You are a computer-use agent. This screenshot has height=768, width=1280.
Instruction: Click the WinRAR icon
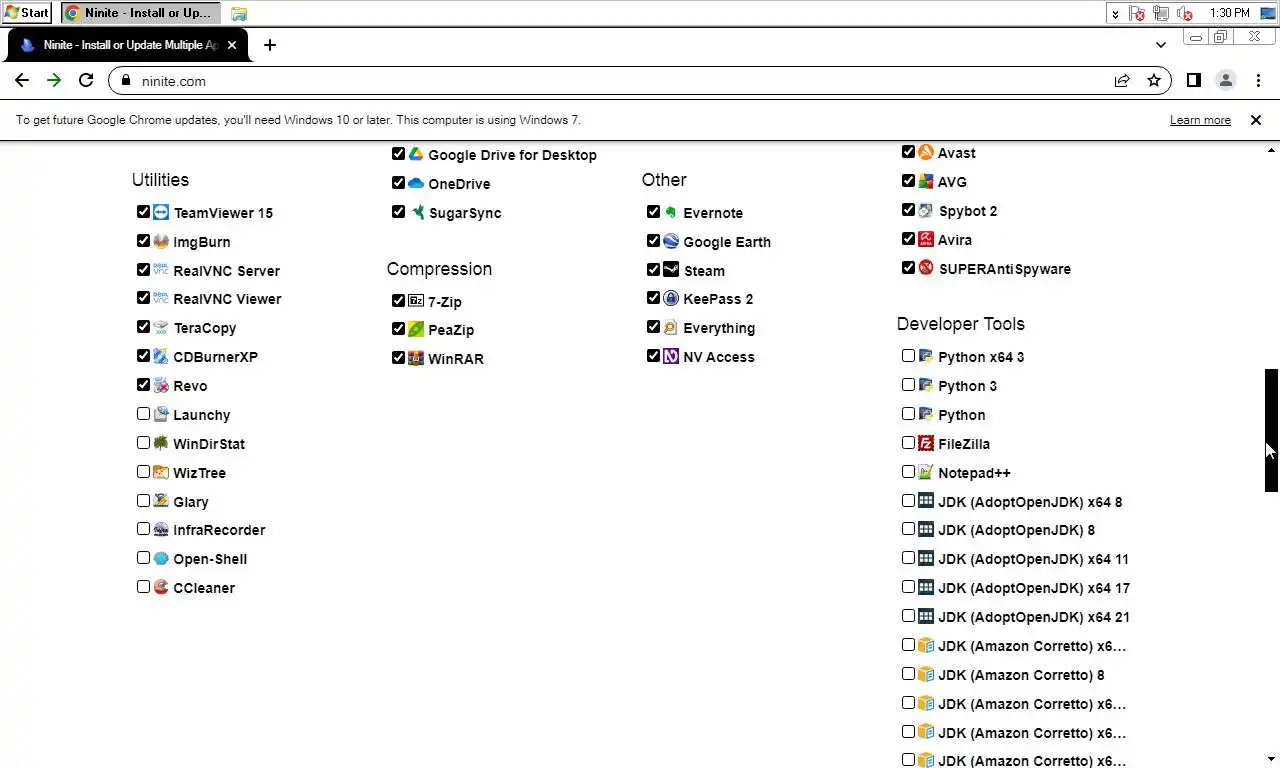[416, 358]
